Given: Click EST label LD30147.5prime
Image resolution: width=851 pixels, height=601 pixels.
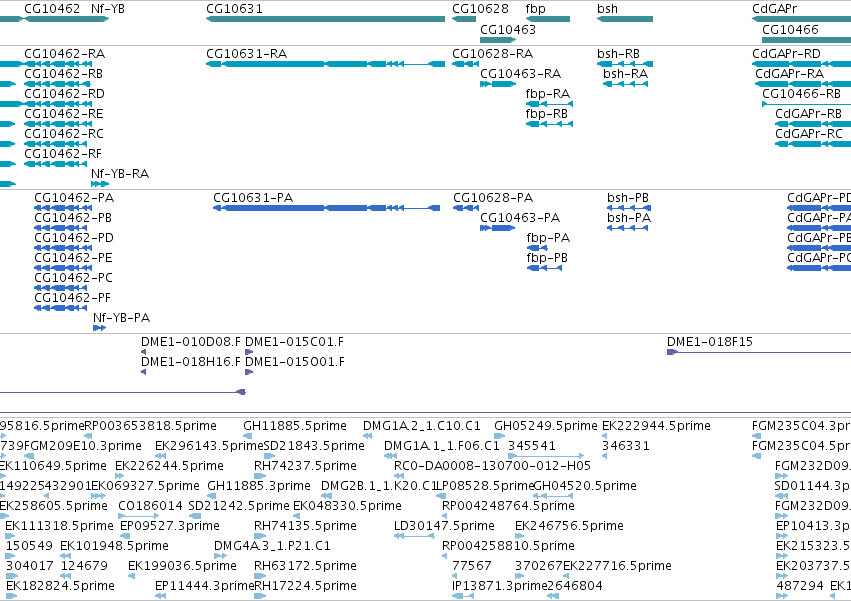Looking at the screenshot, I should tap(444, 526).
